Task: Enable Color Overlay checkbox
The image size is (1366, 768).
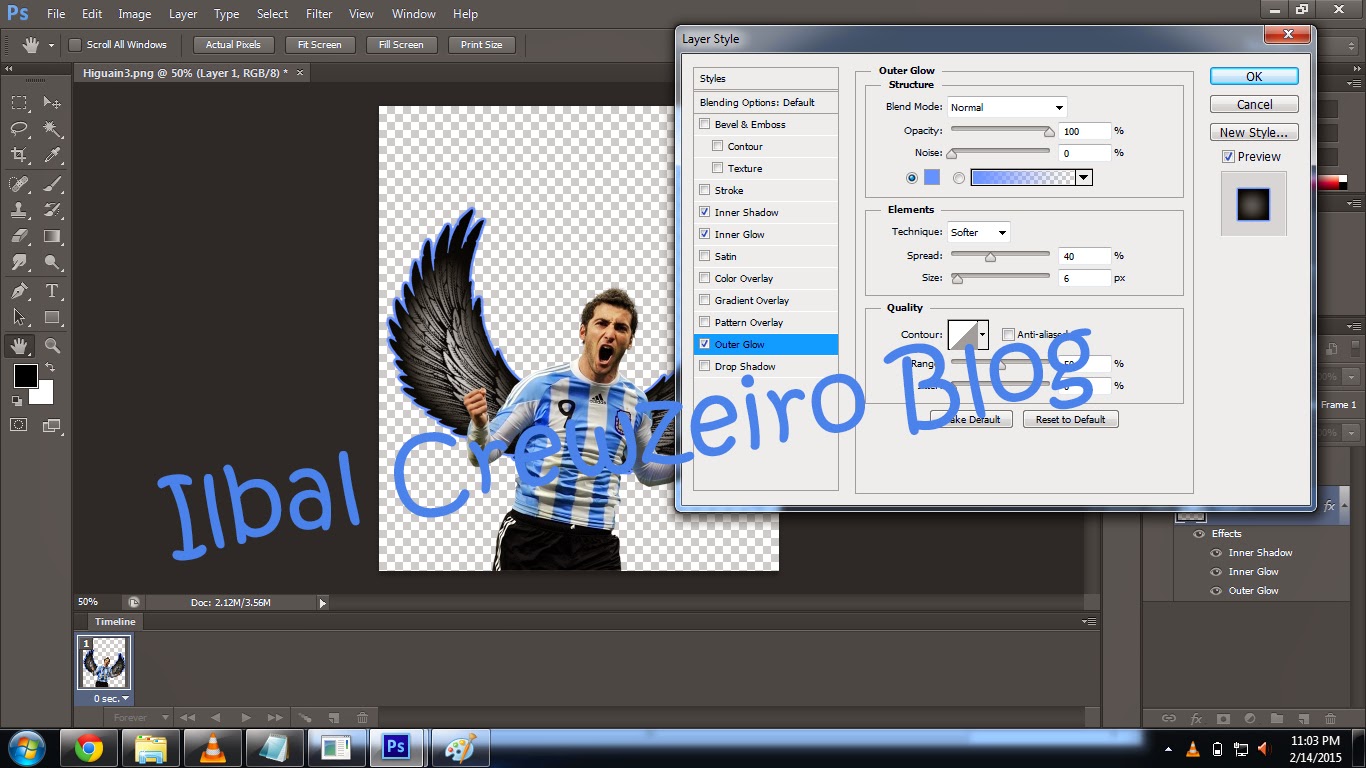Action: (x=705, y=278)
